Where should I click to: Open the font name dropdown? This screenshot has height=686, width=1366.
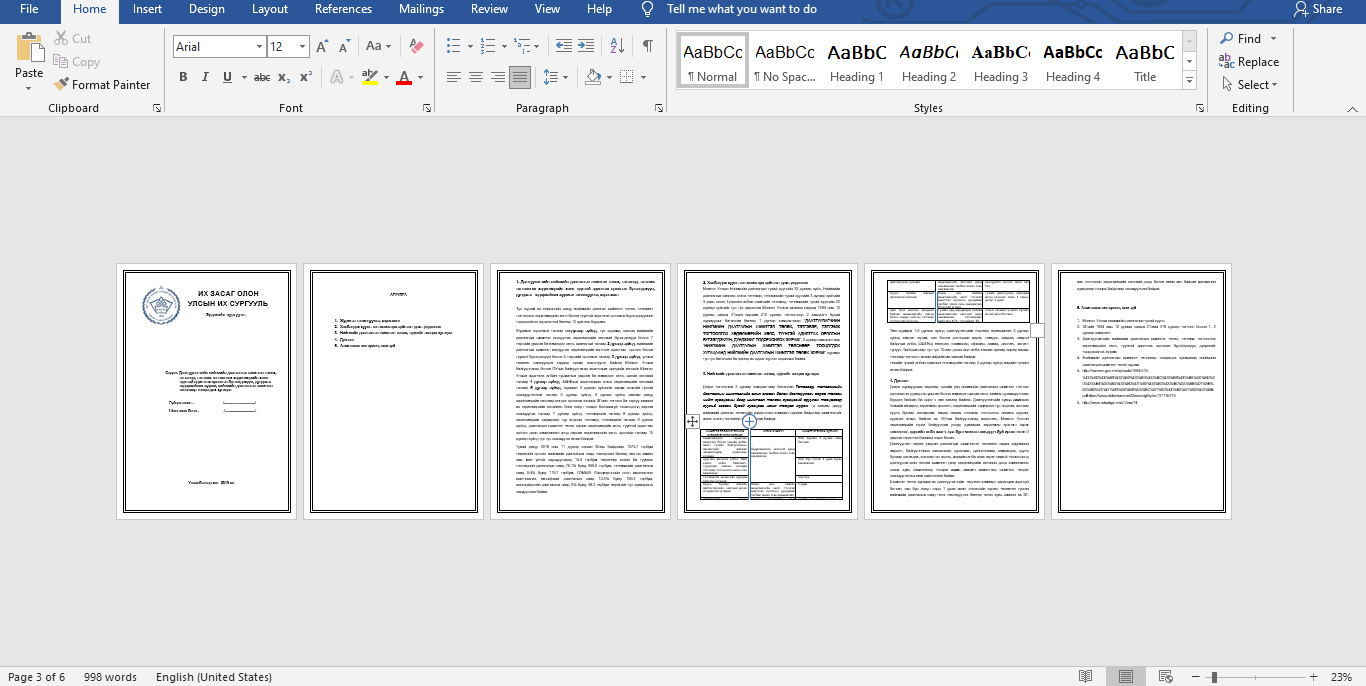[259, 47]
